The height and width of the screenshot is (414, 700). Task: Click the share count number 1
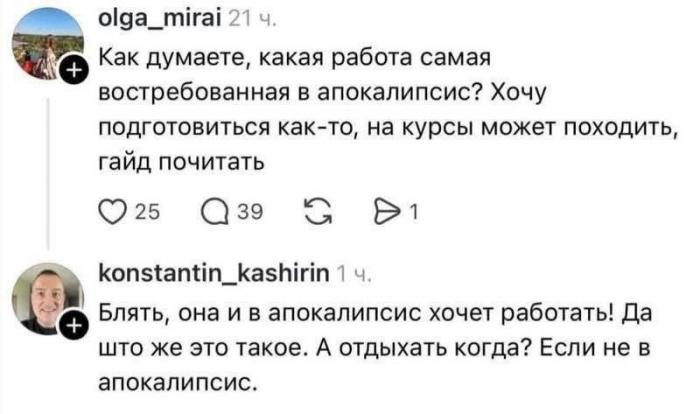coord(414,213)
